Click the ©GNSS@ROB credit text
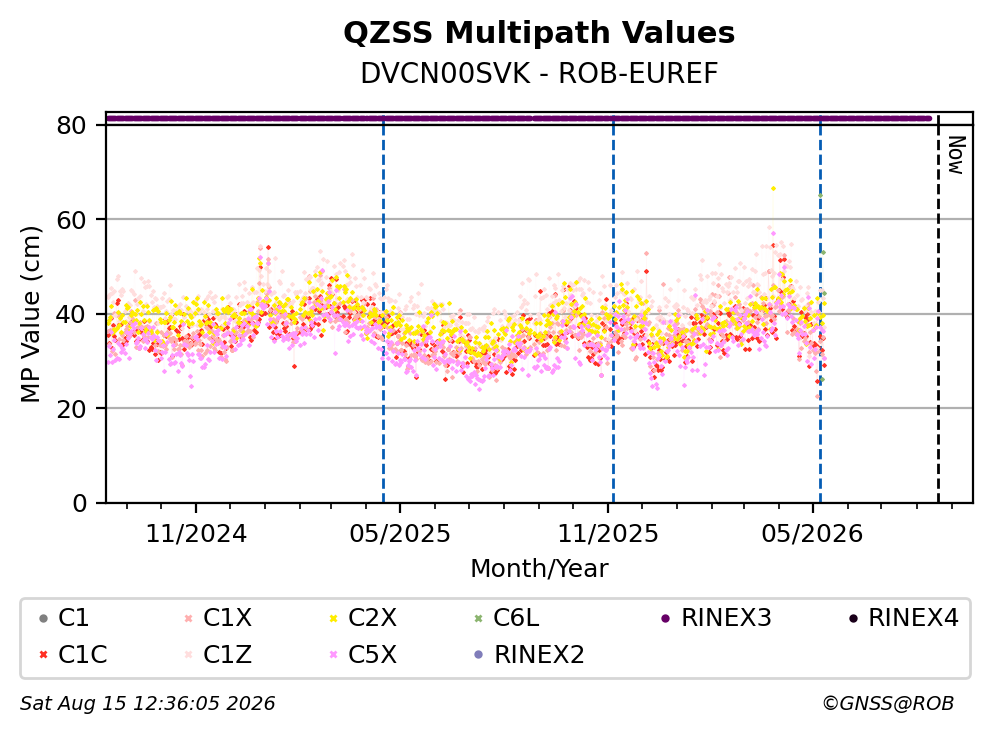The width and height of the screenshot is (992, 734). [888, 704]
